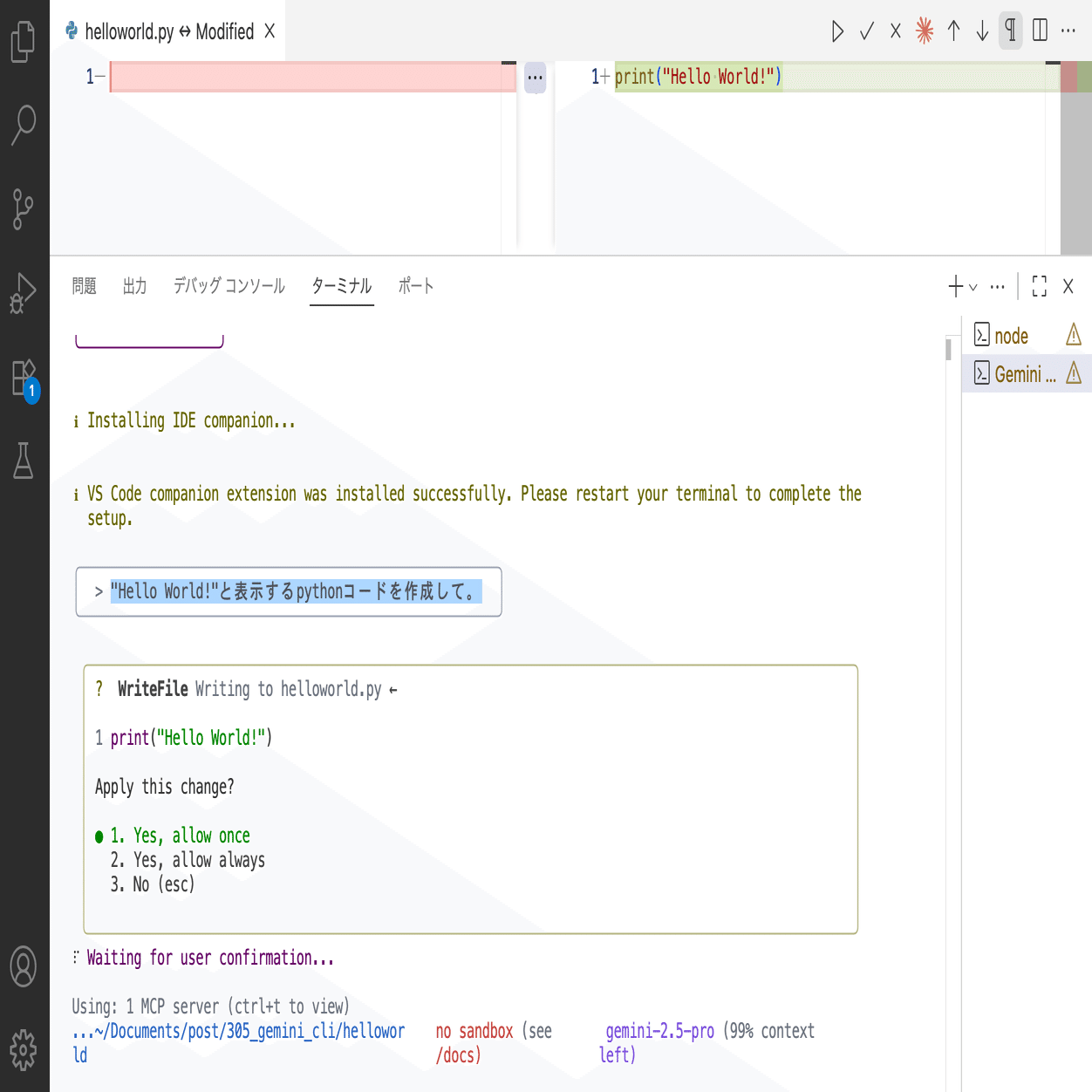Choose '2. Yes, allow always' option

tap(188, 860)
